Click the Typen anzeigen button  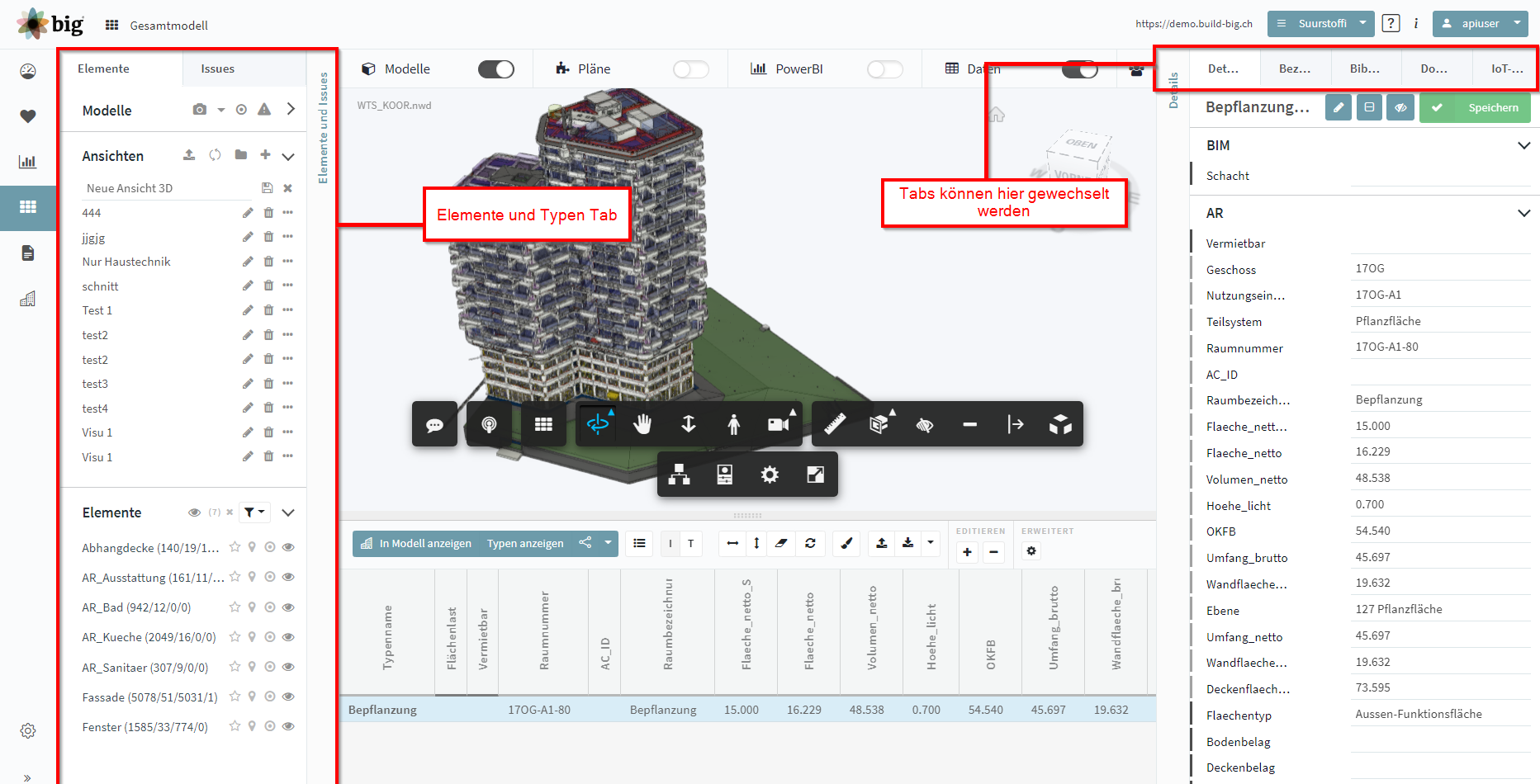(525, 543)
